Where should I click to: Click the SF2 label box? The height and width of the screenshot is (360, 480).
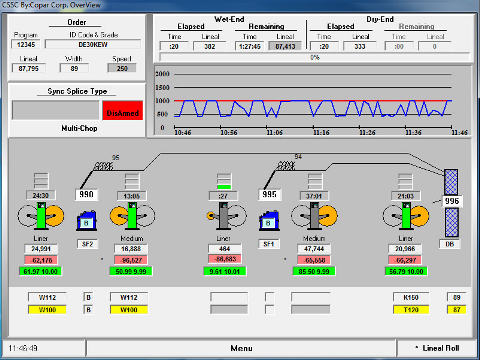click(87, 244)
